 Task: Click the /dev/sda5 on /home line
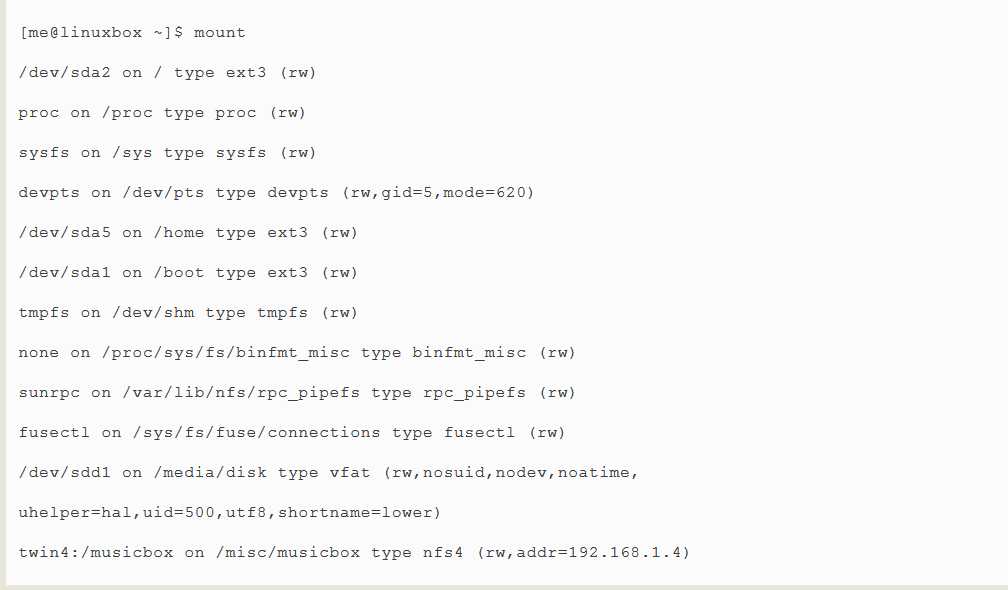click(188, 233)
